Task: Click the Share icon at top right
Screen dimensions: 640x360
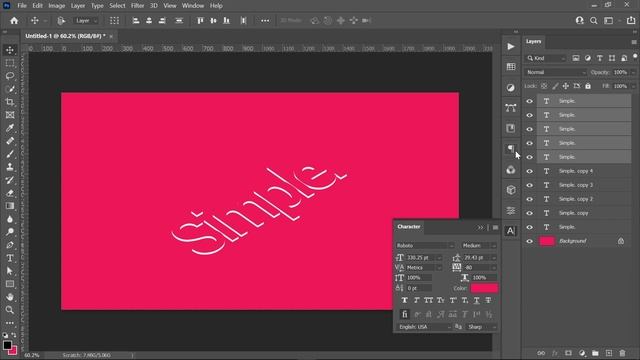Action: pos(631,20)
